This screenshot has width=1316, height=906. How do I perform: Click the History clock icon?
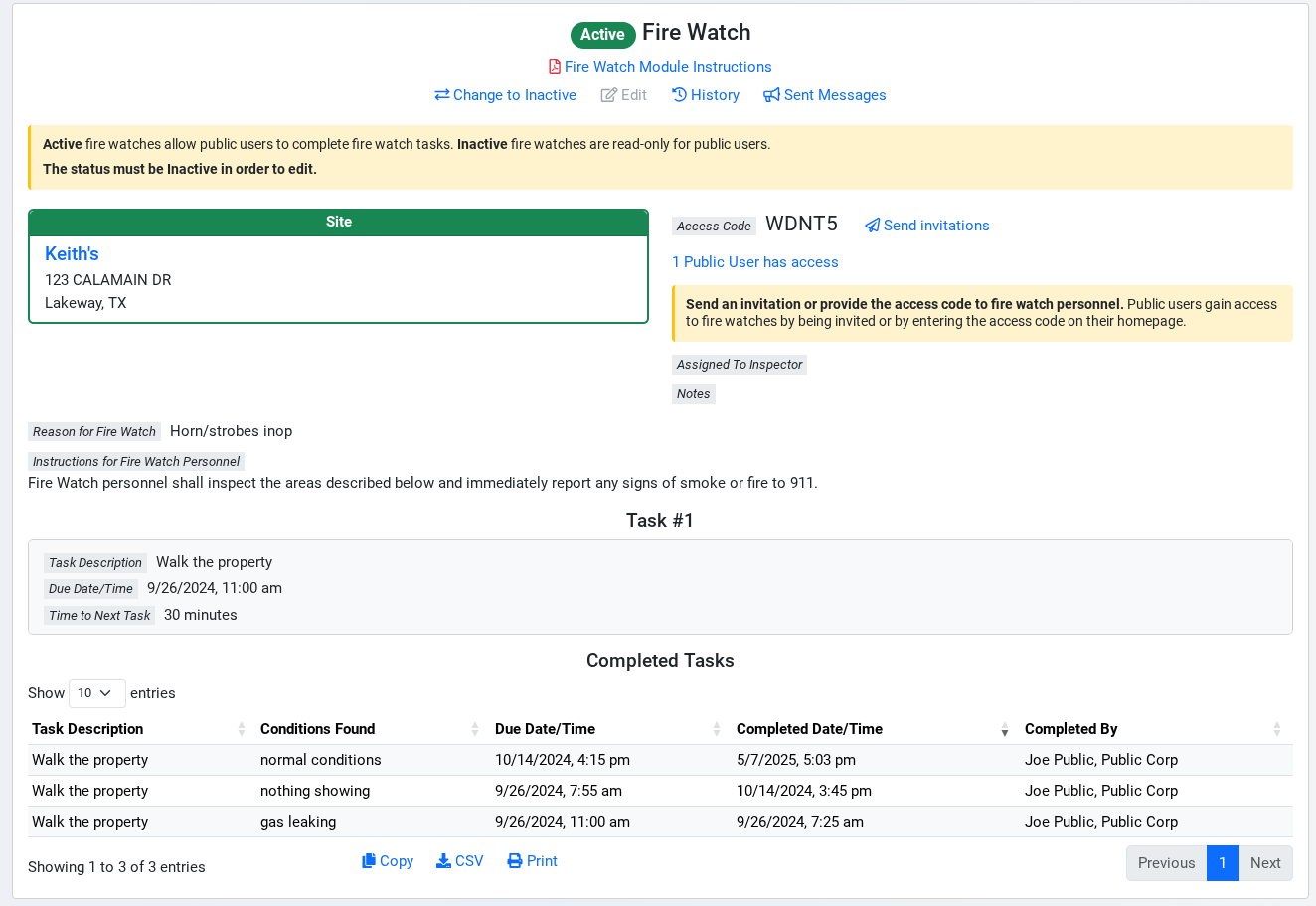coord(679,95)
